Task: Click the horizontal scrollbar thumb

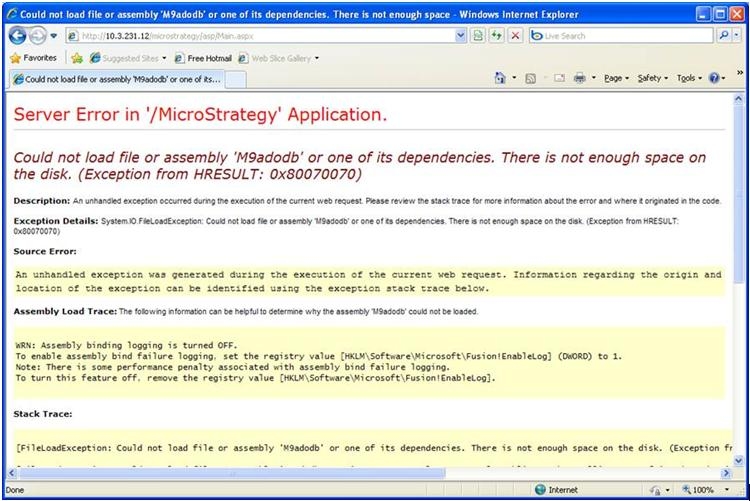Action: (x=232, y=473)
